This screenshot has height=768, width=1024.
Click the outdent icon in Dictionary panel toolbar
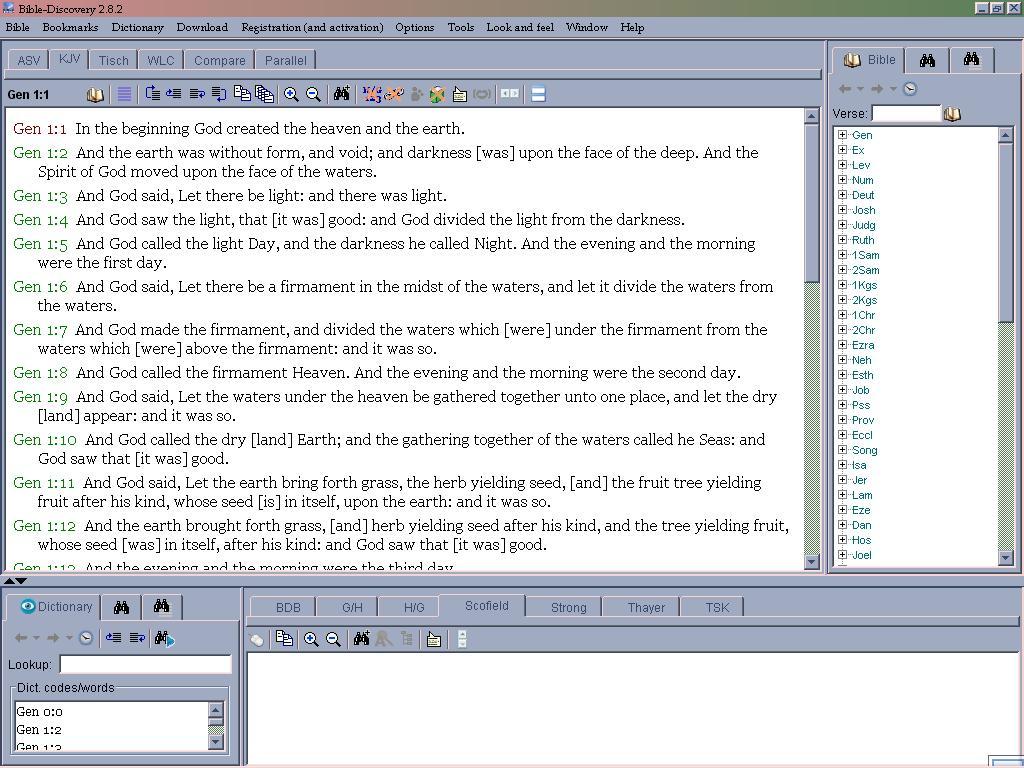[114, 638]
